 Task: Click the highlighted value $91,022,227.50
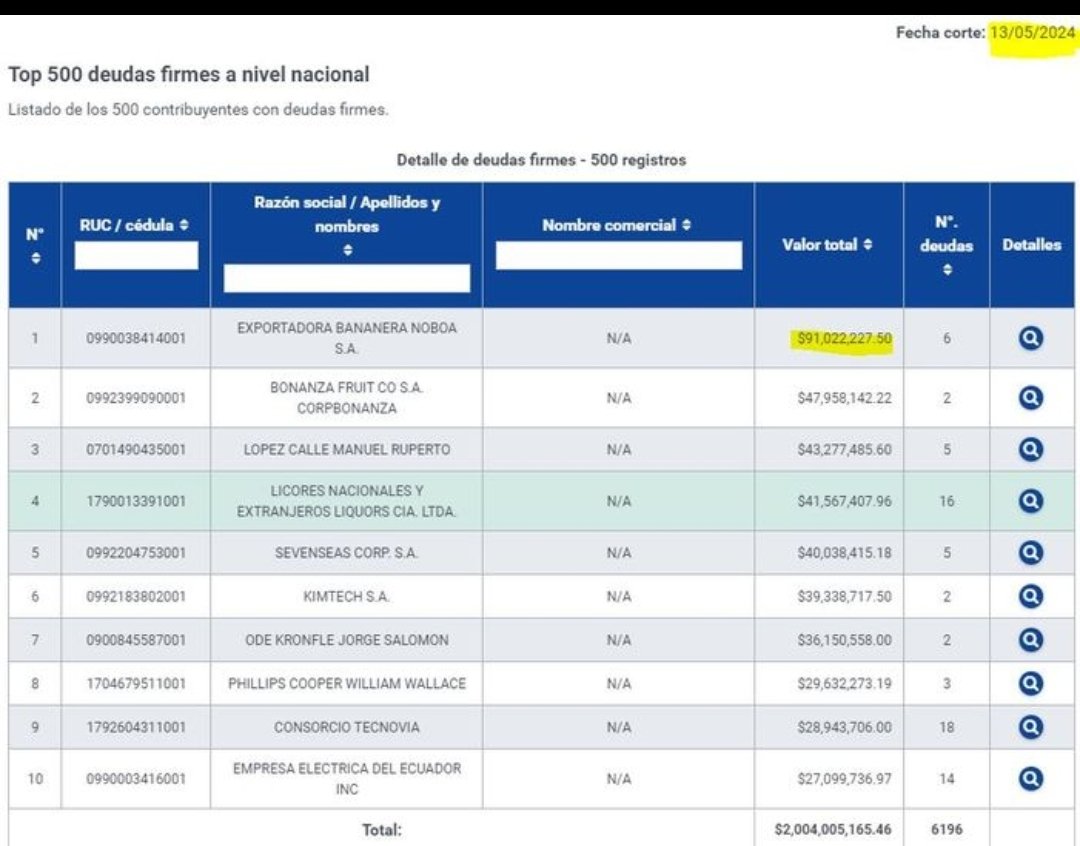click(x=844, y=338)
